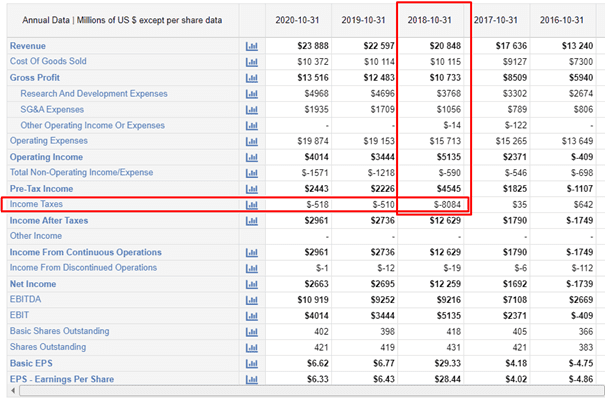This screenshot has height=414, width=605.
Task: Click the 2020-10-31 column header
Action: coord(298,19)
